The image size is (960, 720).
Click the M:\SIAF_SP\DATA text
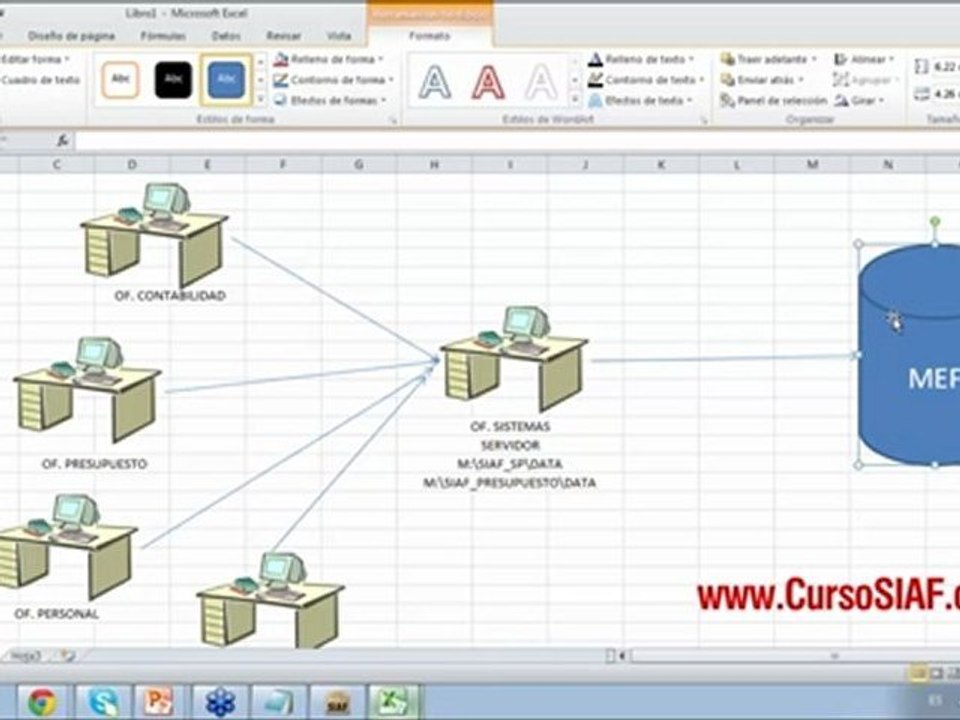coord(509,464)
